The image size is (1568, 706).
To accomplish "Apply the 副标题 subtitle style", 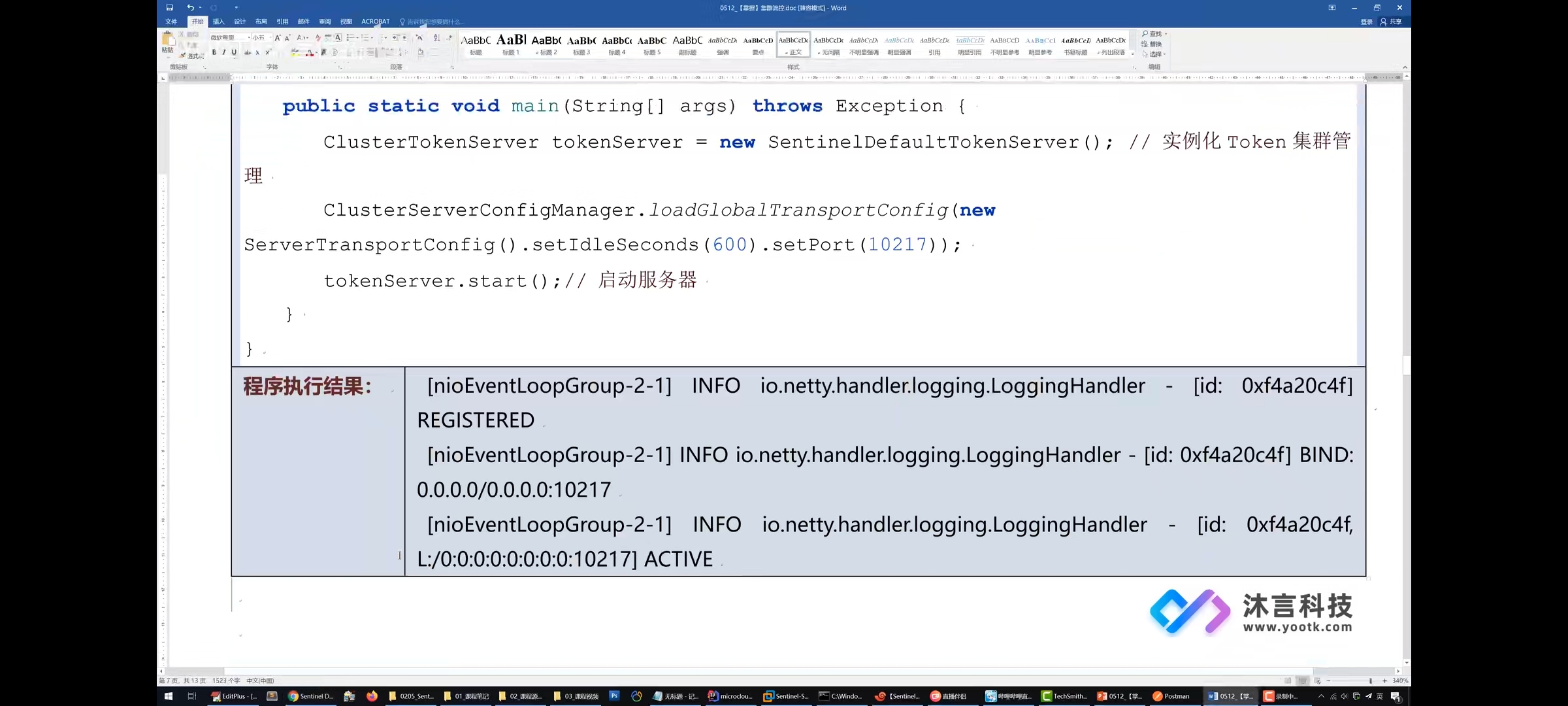I will pos(687,45).
